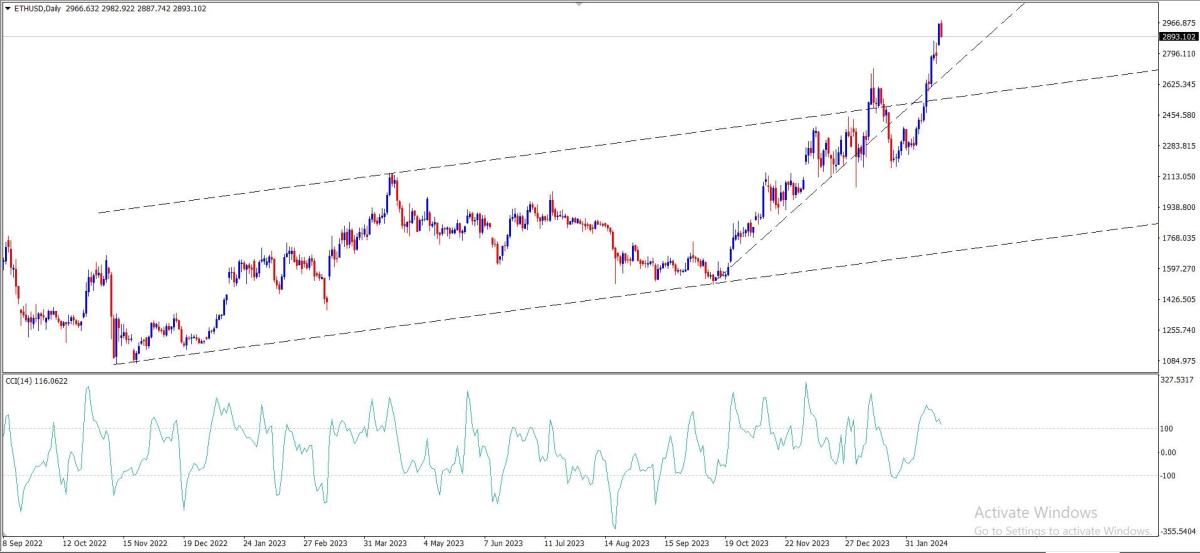This screenshot has width=1200, height=553.
Task: Click the 0.00 CCI zero level label
Action: tap(1168, 452)
